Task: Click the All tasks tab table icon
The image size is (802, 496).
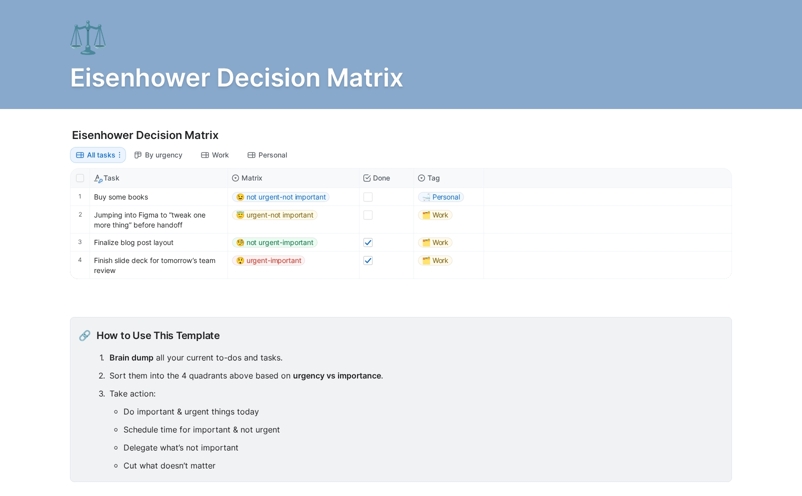Action: coord(80,155)
